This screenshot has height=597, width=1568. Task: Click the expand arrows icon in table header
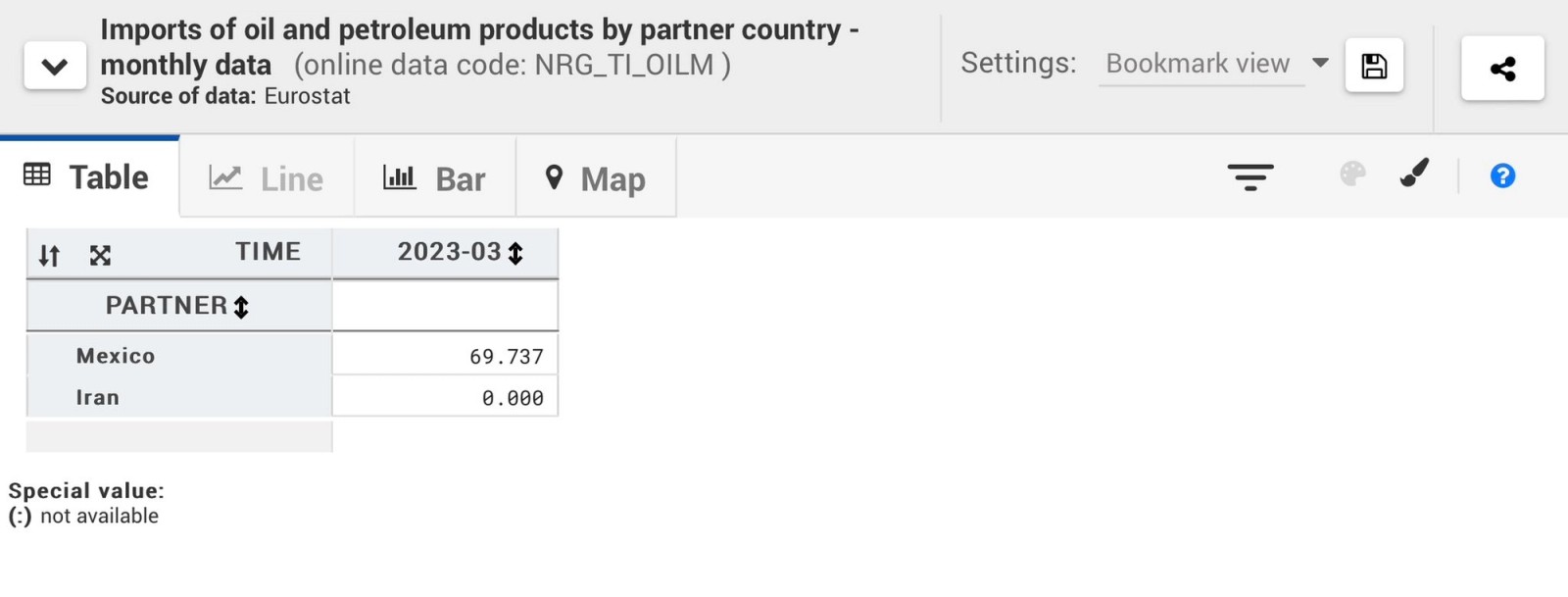pyautogui.click(x=100, y=256)
